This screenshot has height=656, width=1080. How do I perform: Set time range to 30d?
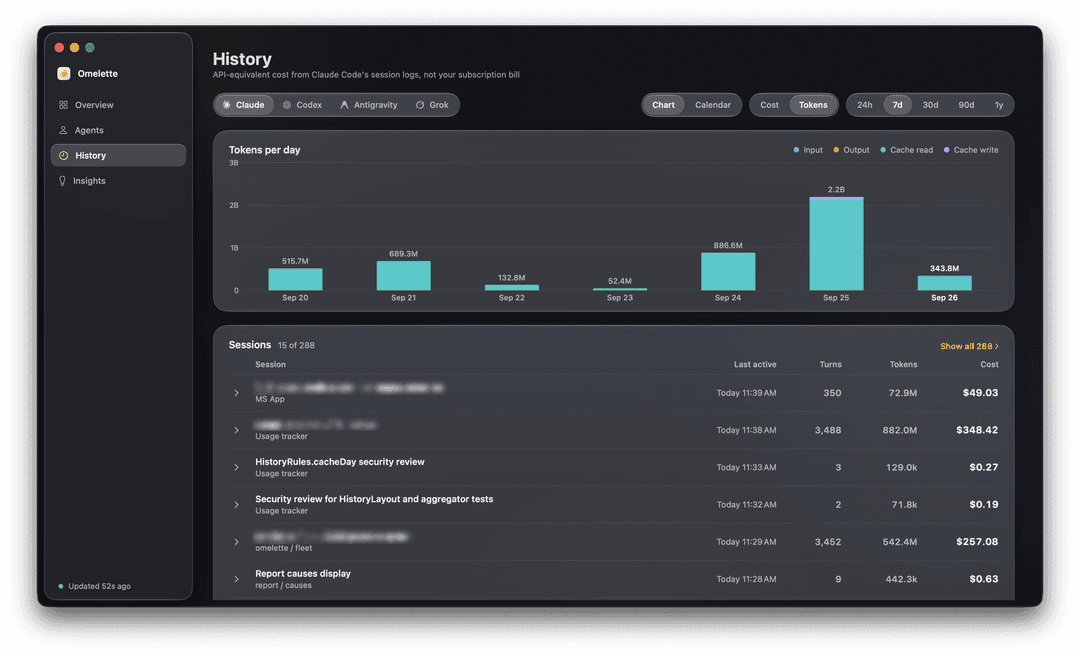click(931, 105)
